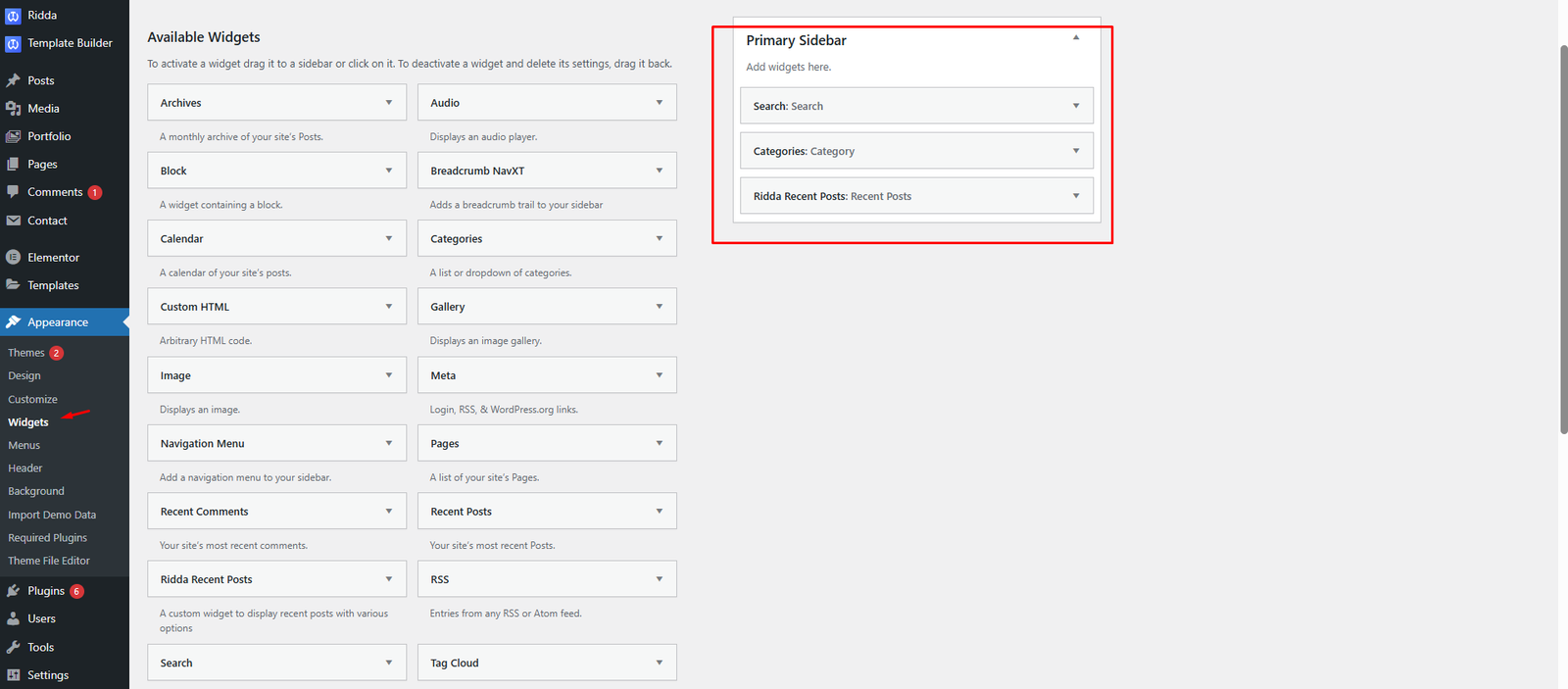Screen dimensions: 1568x689
Task: Expand the Breadcrumb NavXT widget
Action: [x=547, y=171]
